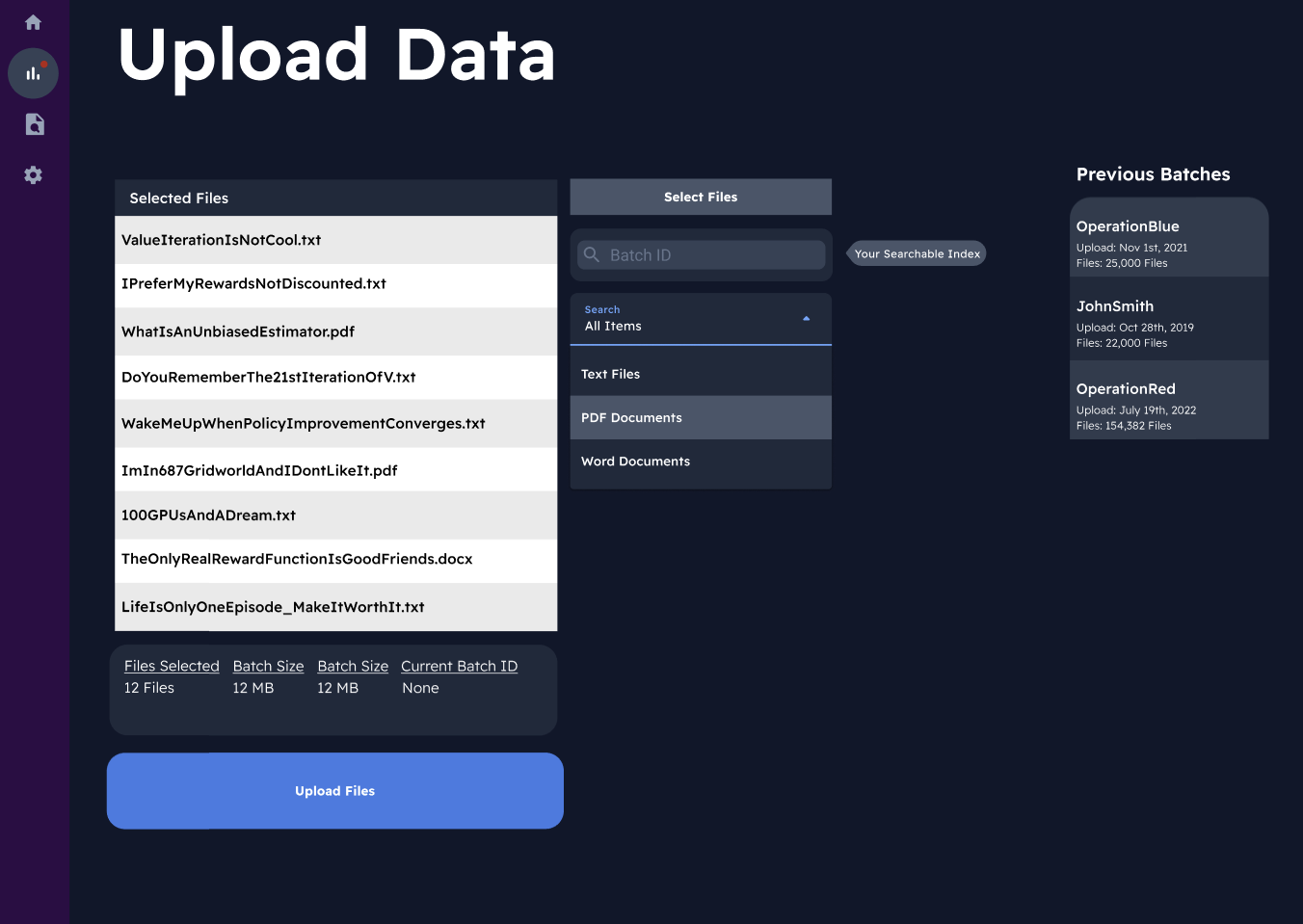Click the Select Files button

[701, 197]
